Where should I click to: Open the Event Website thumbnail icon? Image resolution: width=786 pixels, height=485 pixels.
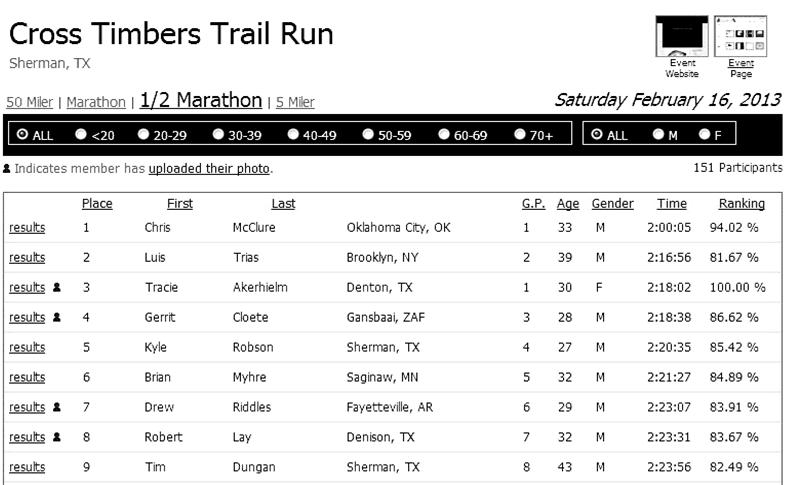[x=681, y=36]
